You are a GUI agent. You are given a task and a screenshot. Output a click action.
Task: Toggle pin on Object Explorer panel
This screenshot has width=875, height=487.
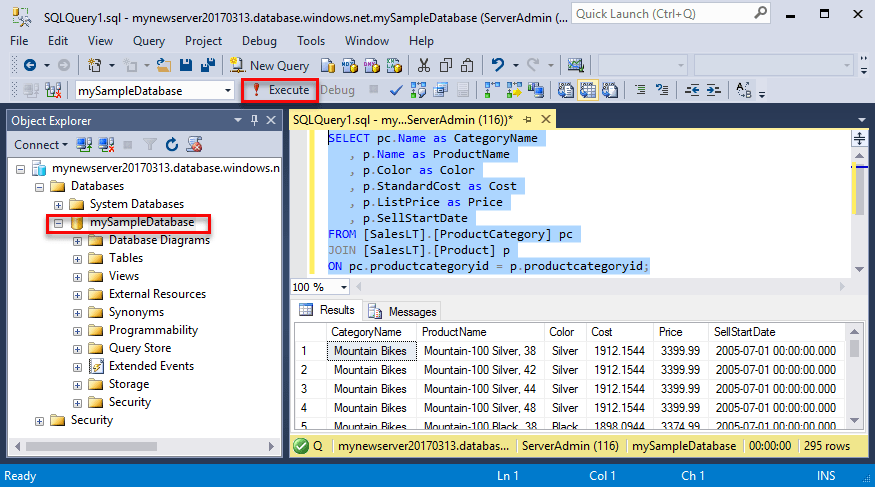(x=254, y=120)
